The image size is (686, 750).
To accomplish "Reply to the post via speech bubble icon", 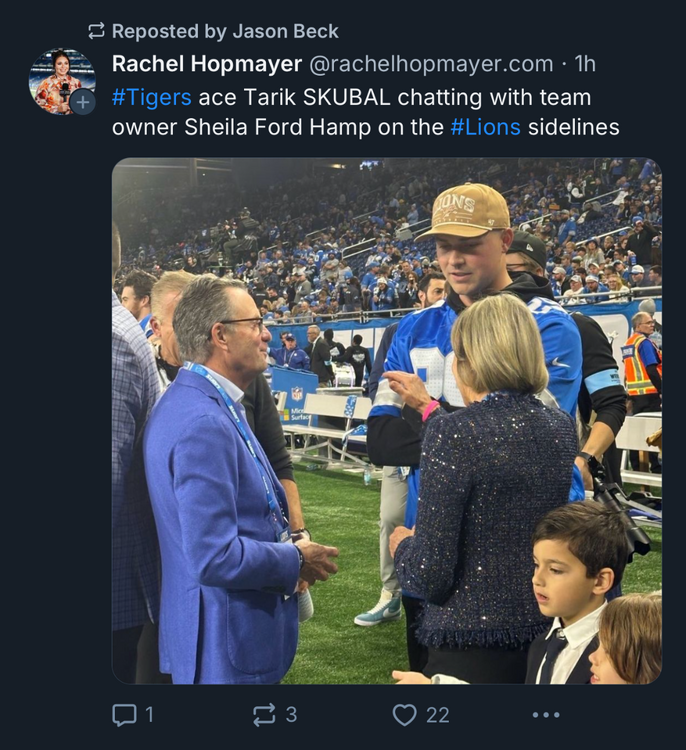I will tap(124, 714).
